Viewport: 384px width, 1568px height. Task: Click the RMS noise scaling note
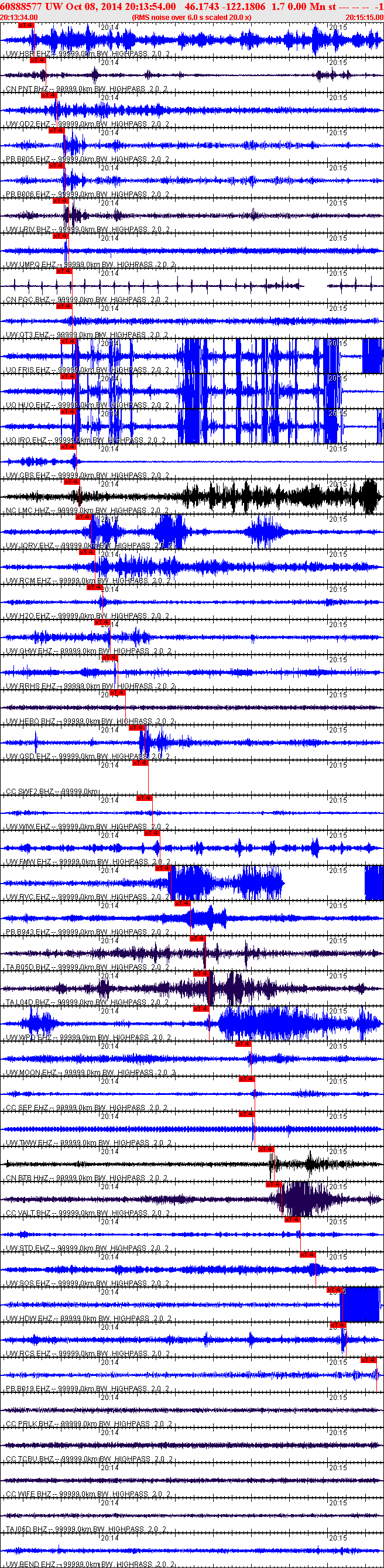point(191,17)
